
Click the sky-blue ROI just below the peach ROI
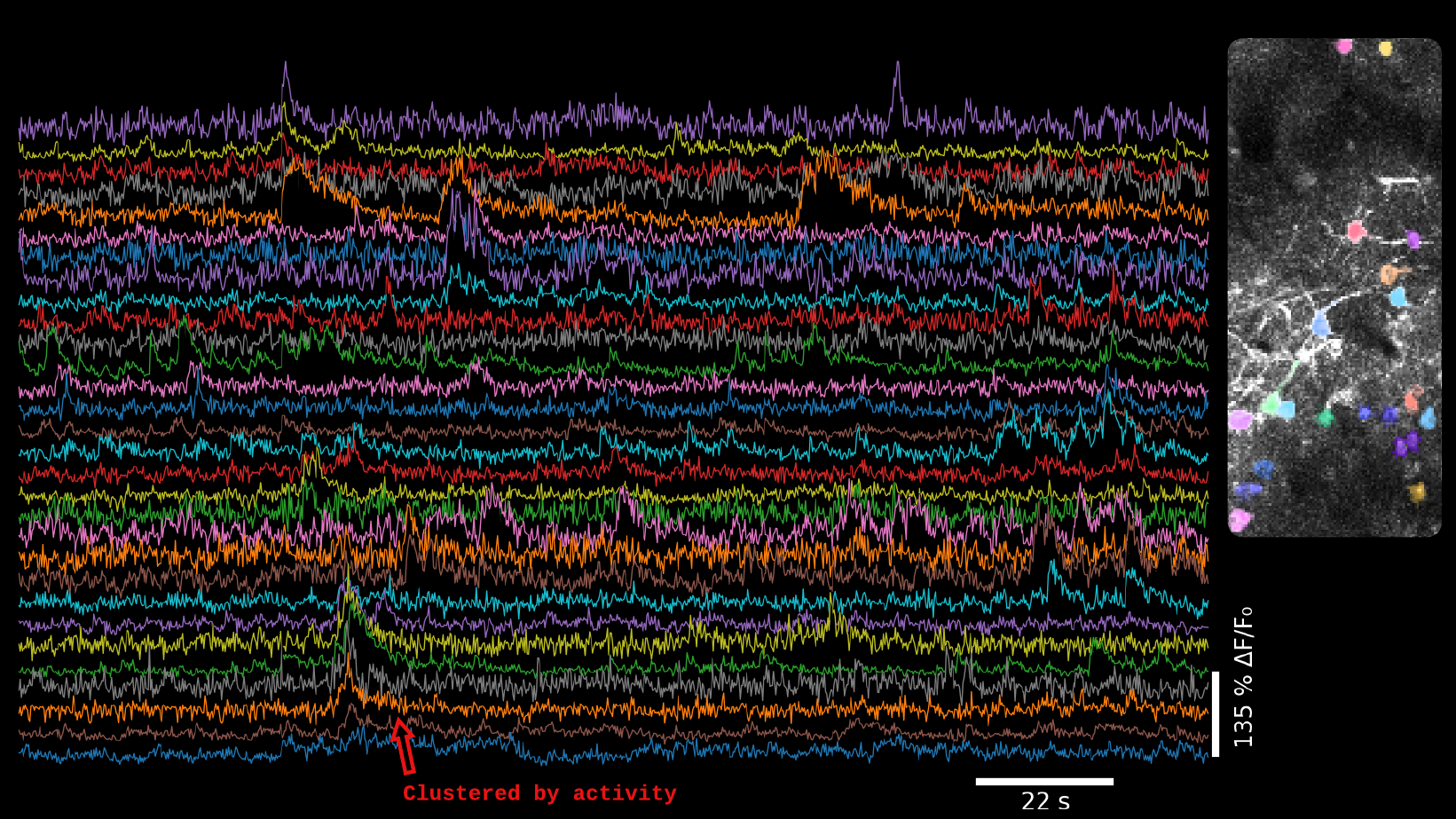click(1398, 297)
